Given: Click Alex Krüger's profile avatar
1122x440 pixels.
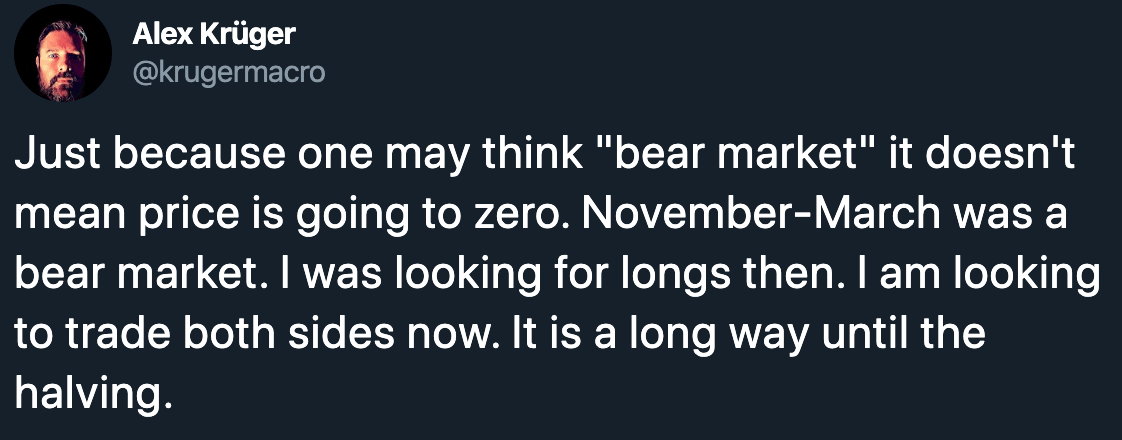Looking at the screenshot, I should [x=63, y=54].
